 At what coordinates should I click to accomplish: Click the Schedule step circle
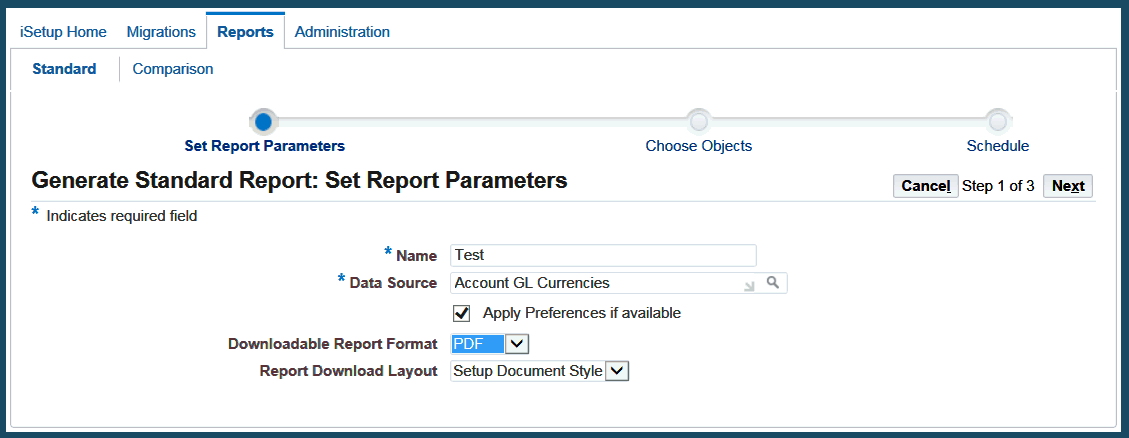[x=997, y=122]
